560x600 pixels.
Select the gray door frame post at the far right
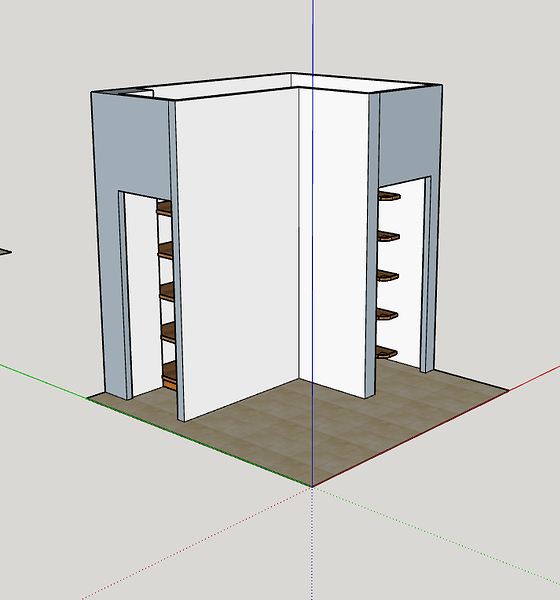pyautogui.click(x=428, y=275)
